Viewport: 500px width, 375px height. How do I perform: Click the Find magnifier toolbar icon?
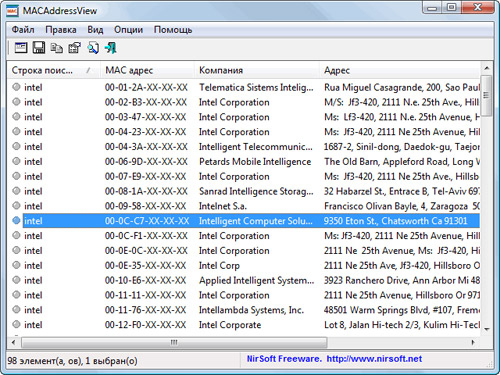point(93,48)
